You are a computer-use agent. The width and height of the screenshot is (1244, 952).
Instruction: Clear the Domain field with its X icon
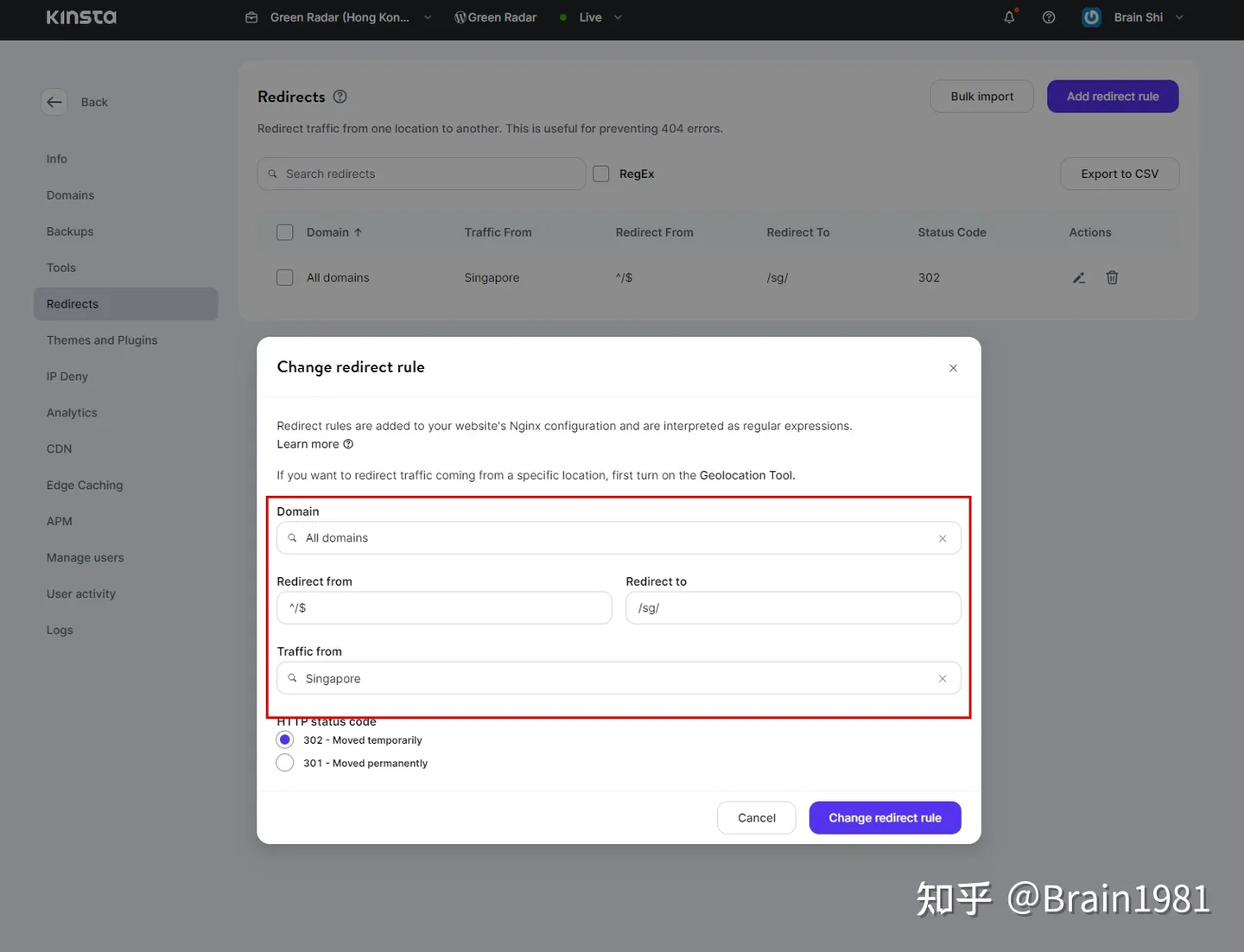(943, 538)
